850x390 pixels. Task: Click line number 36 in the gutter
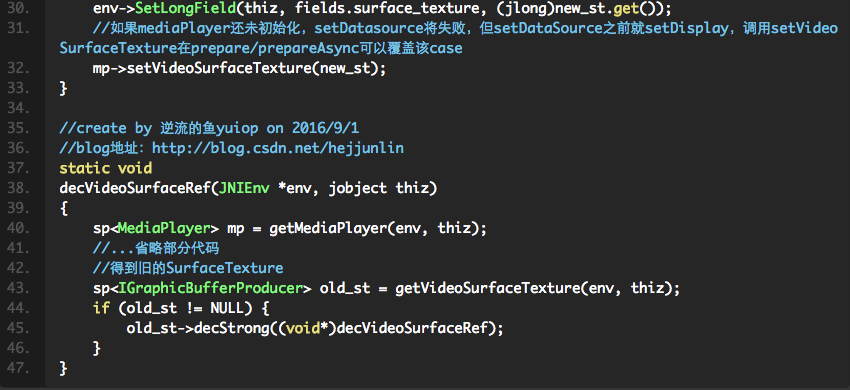tap(18, 148)
